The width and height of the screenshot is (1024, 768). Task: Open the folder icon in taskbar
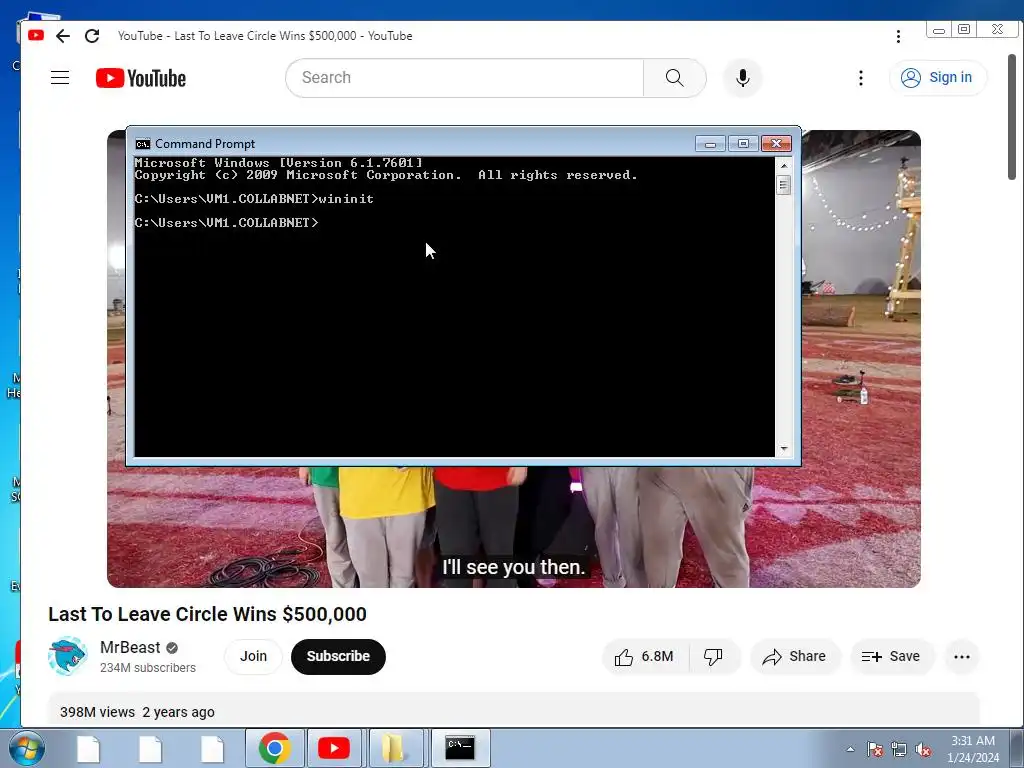(394, 748)
